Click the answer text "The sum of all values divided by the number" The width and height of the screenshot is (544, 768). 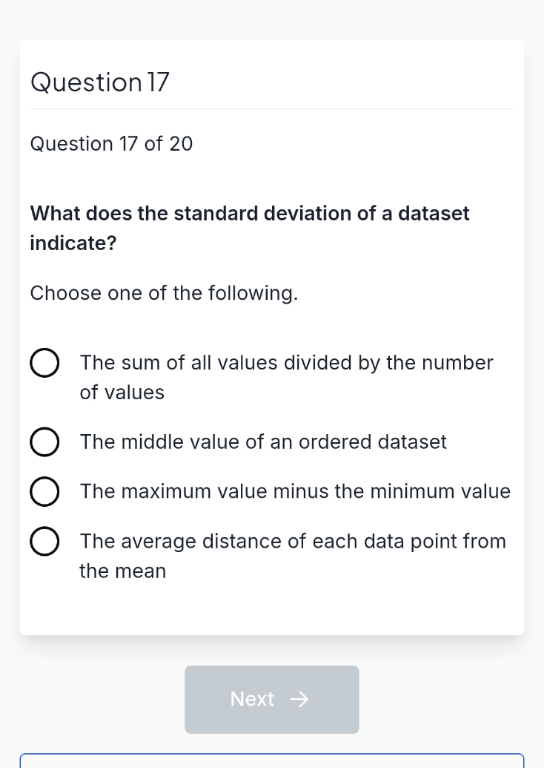(286, 363)
